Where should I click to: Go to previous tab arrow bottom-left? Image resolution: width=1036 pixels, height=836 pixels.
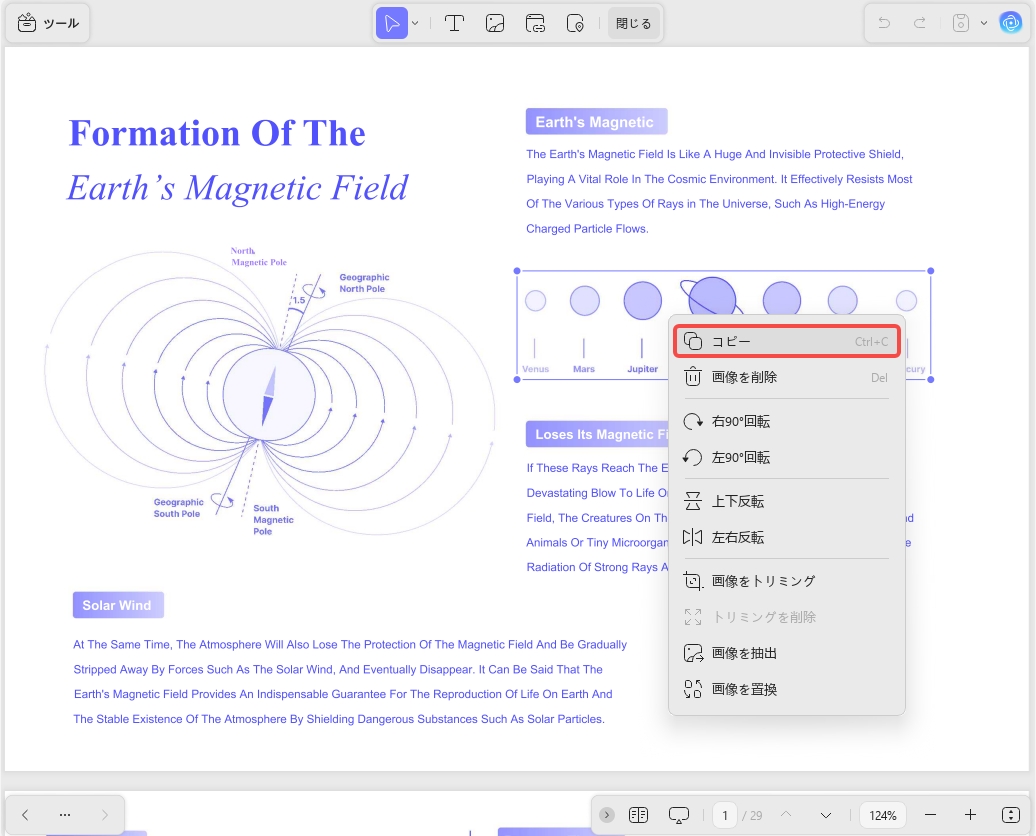[25, 815]
